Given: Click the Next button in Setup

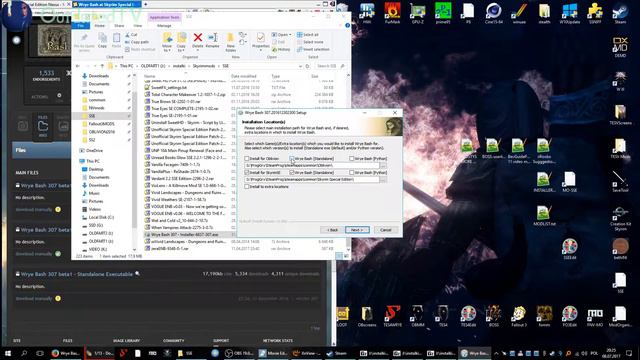Looking at the screenshot, I should click(x=357, y=230).
